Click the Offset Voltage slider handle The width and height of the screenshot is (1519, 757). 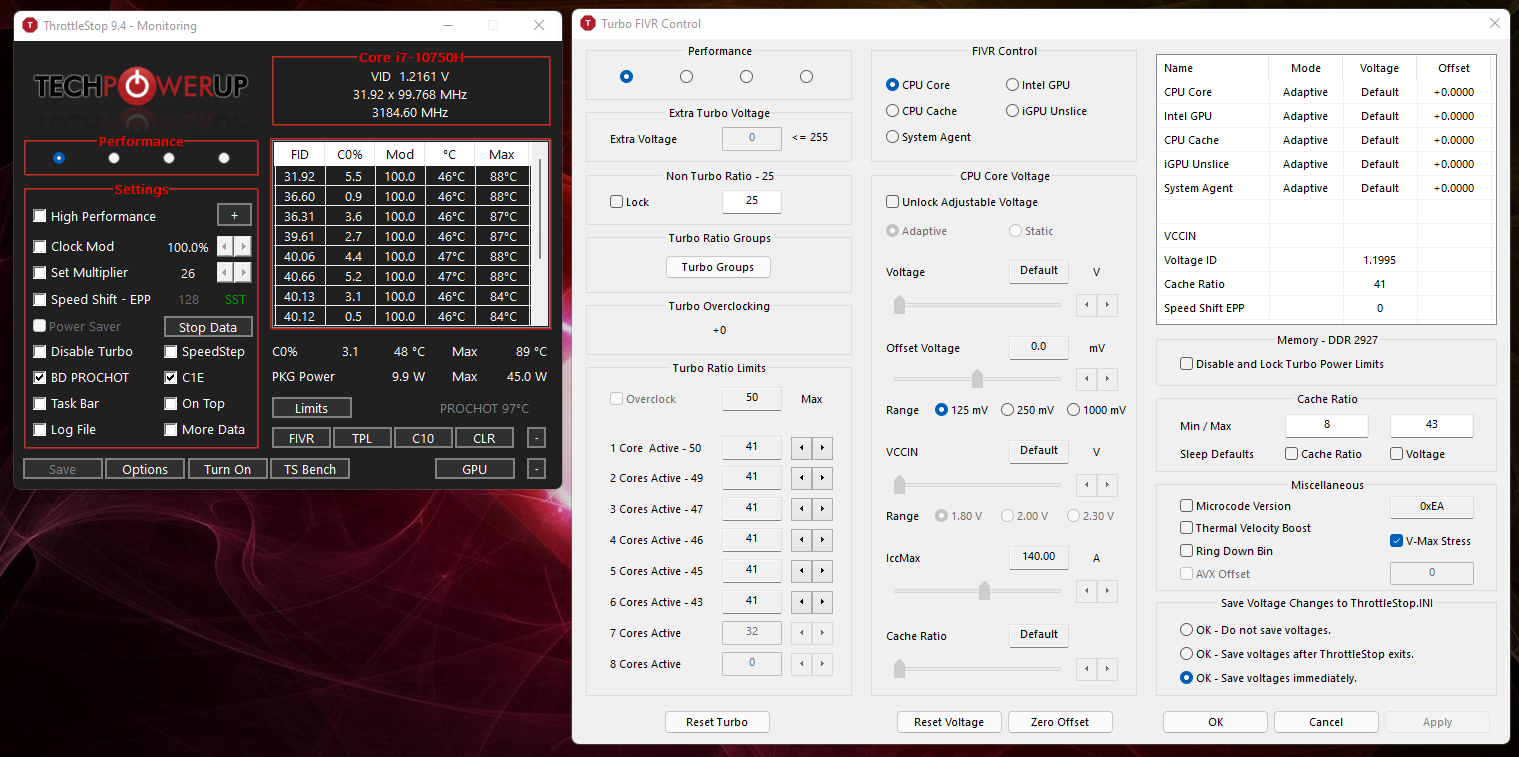(x=977, y=379)
